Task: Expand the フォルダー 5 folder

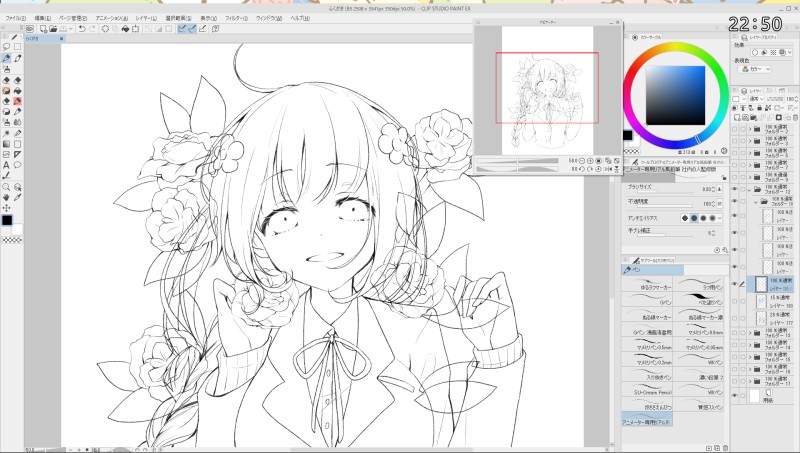Action: (x=750, y=153)
